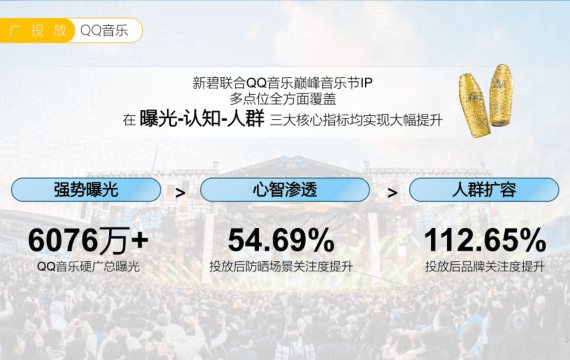The image size is (570, 360).
Task: Click the QQ音乐硬广总曝光 caption
Action: [88, 267]
